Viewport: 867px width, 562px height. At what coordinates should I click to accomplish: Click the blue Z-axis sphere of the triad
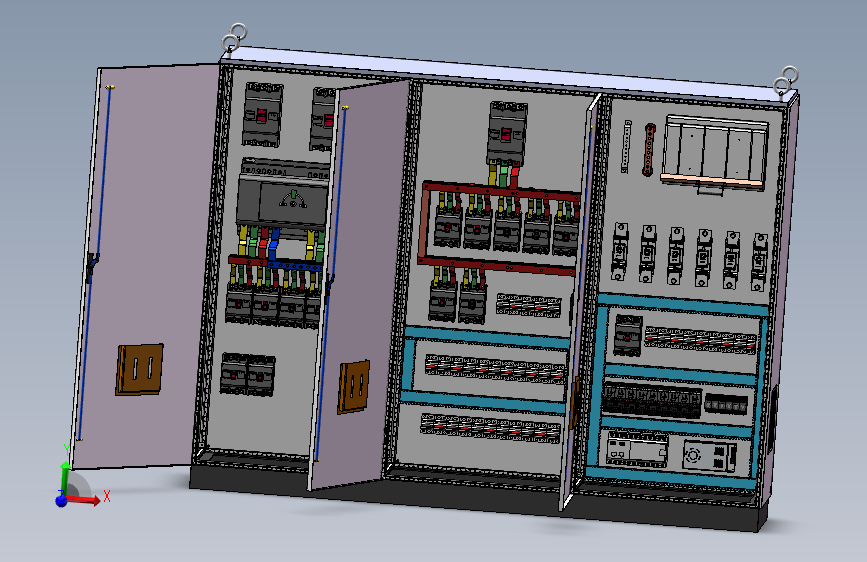coord(61,501)
